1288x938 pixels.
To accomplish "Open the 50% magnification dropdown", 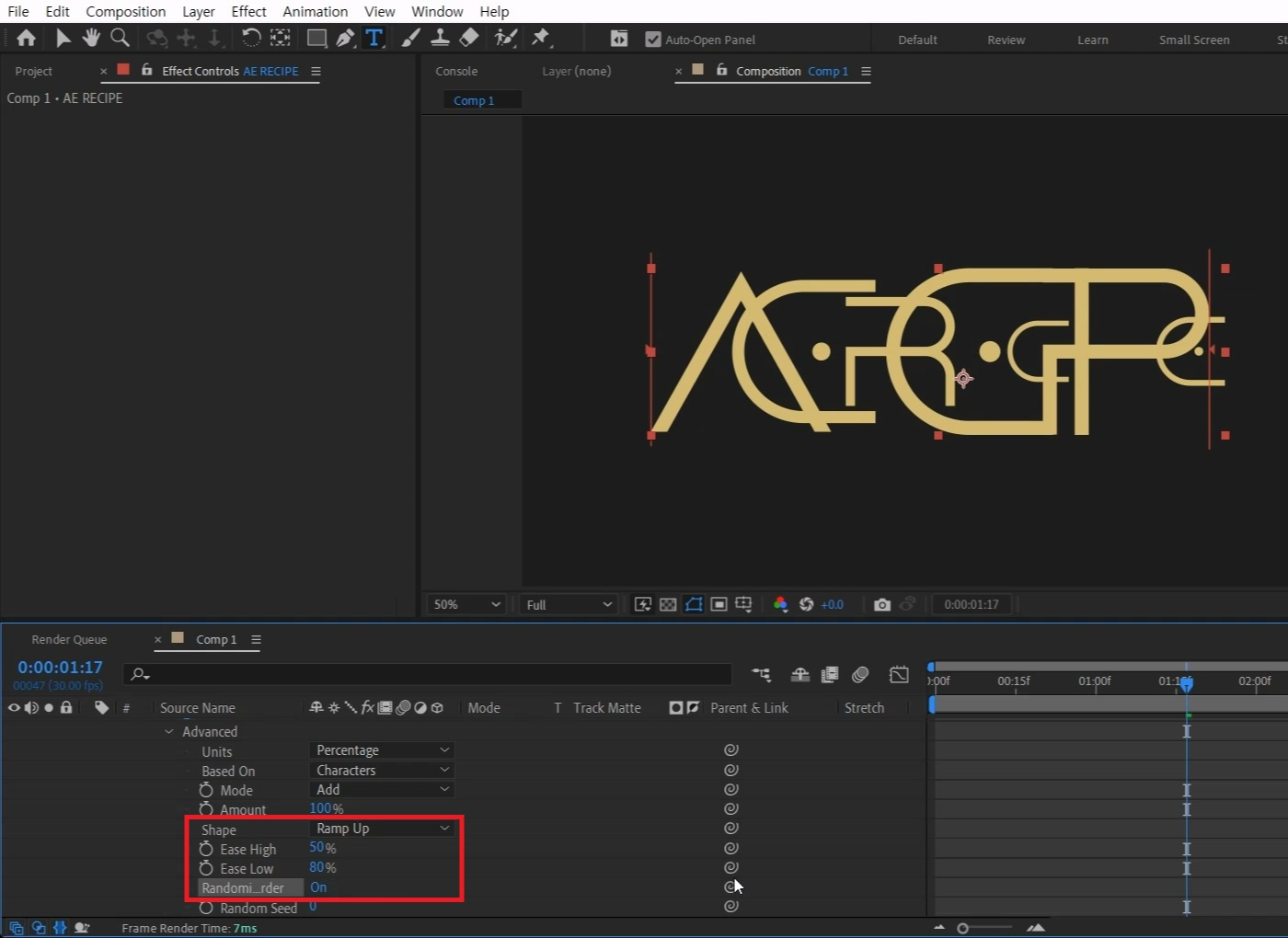I will coord(466,604).
